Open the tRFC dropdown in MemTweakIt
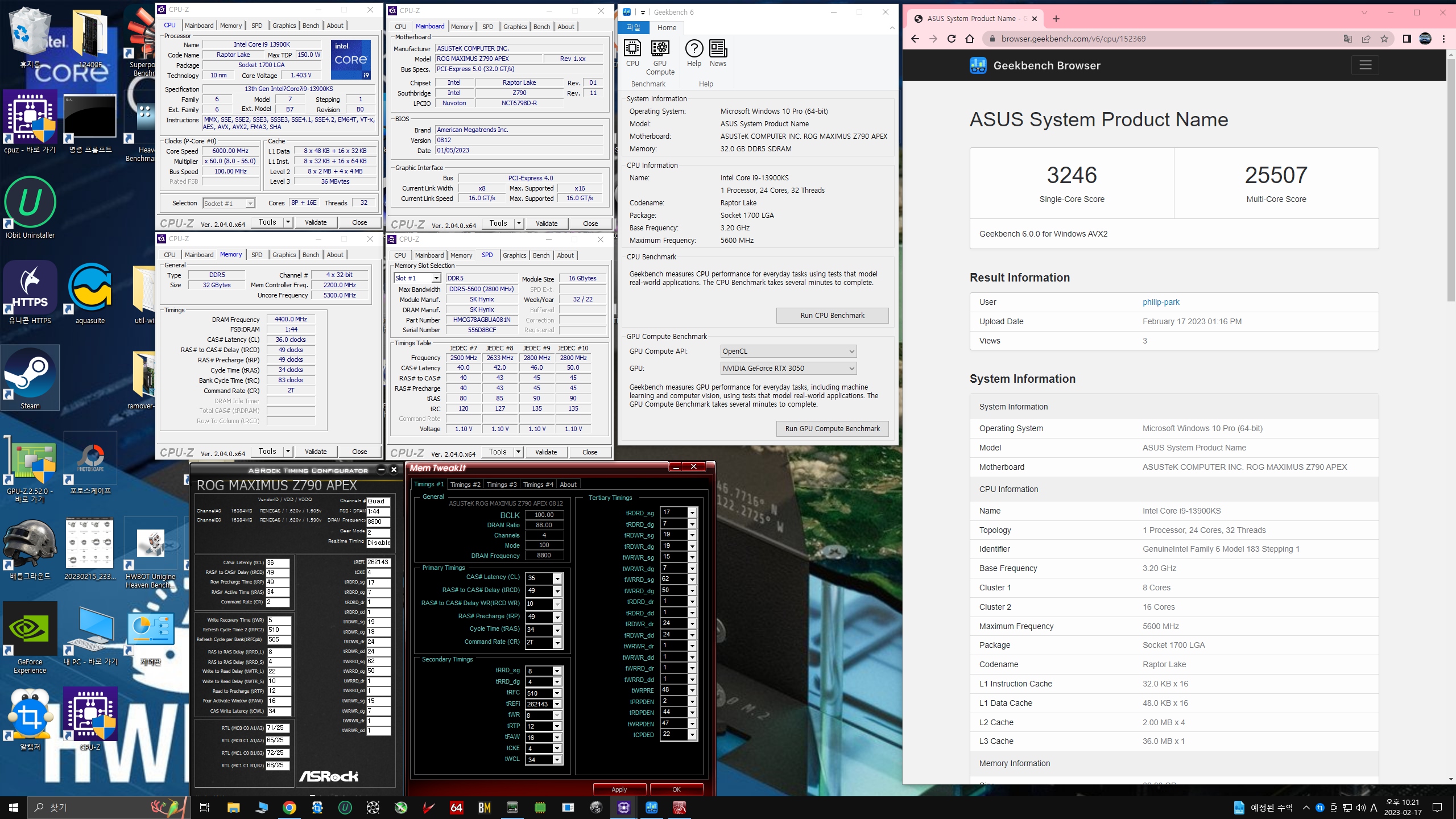 (557, 693)
